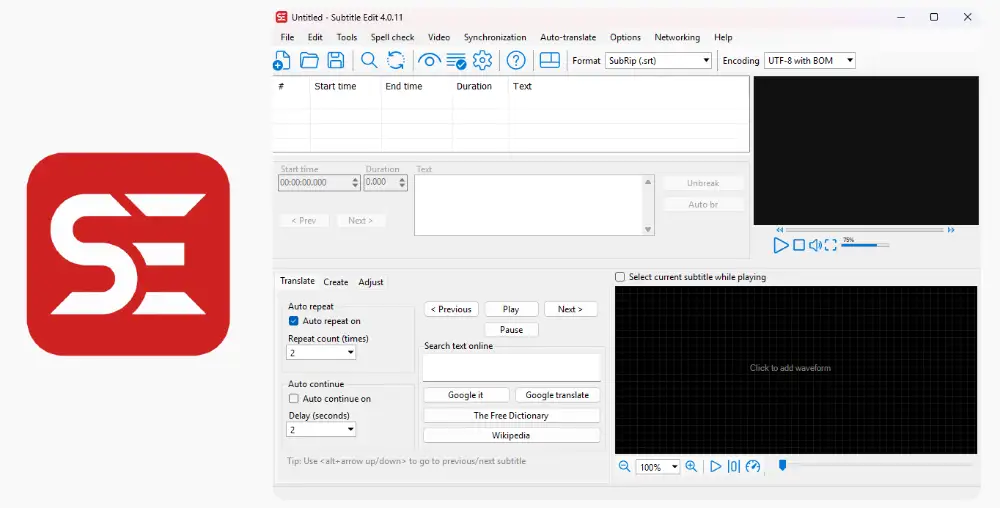Open the Networking menu

click(x=677, y=38)
